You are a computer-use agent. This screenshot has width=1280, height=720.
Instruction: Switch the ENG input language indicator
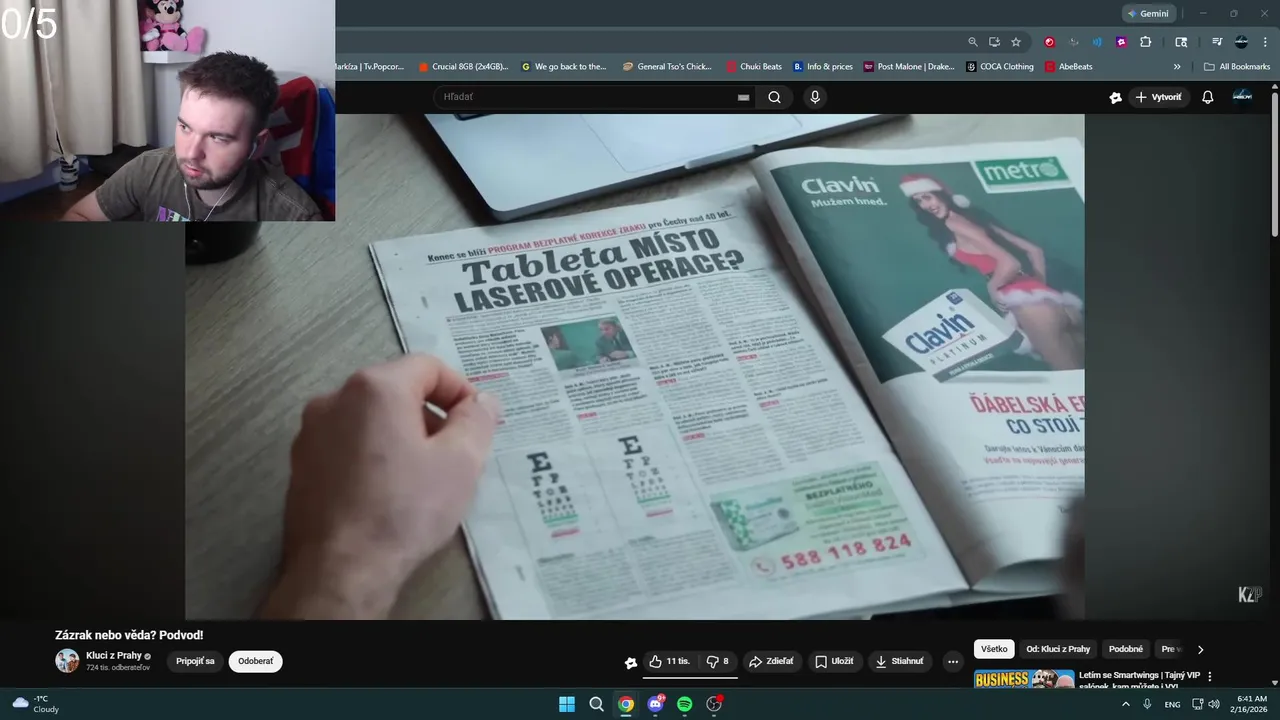click(1172, 704)
